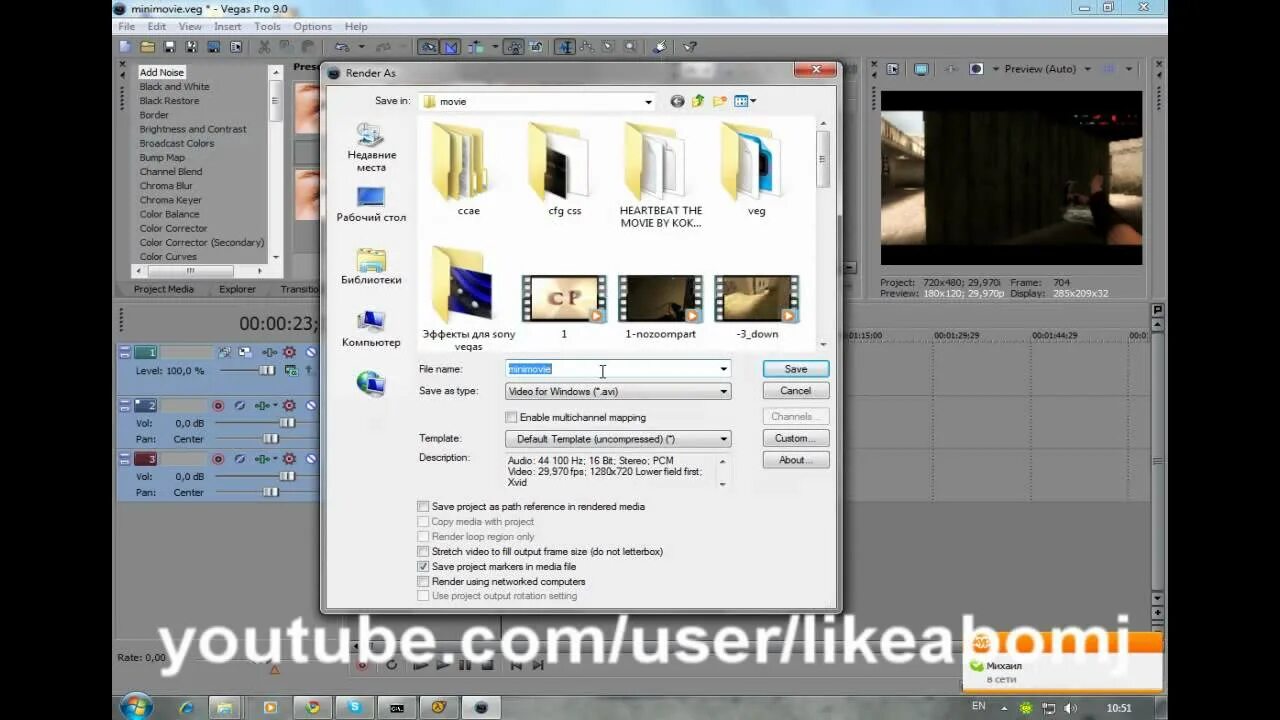Screen dimensions: 1280x720
Task: Open the Undo history dropdown arrow
Action: click(362, 46)
